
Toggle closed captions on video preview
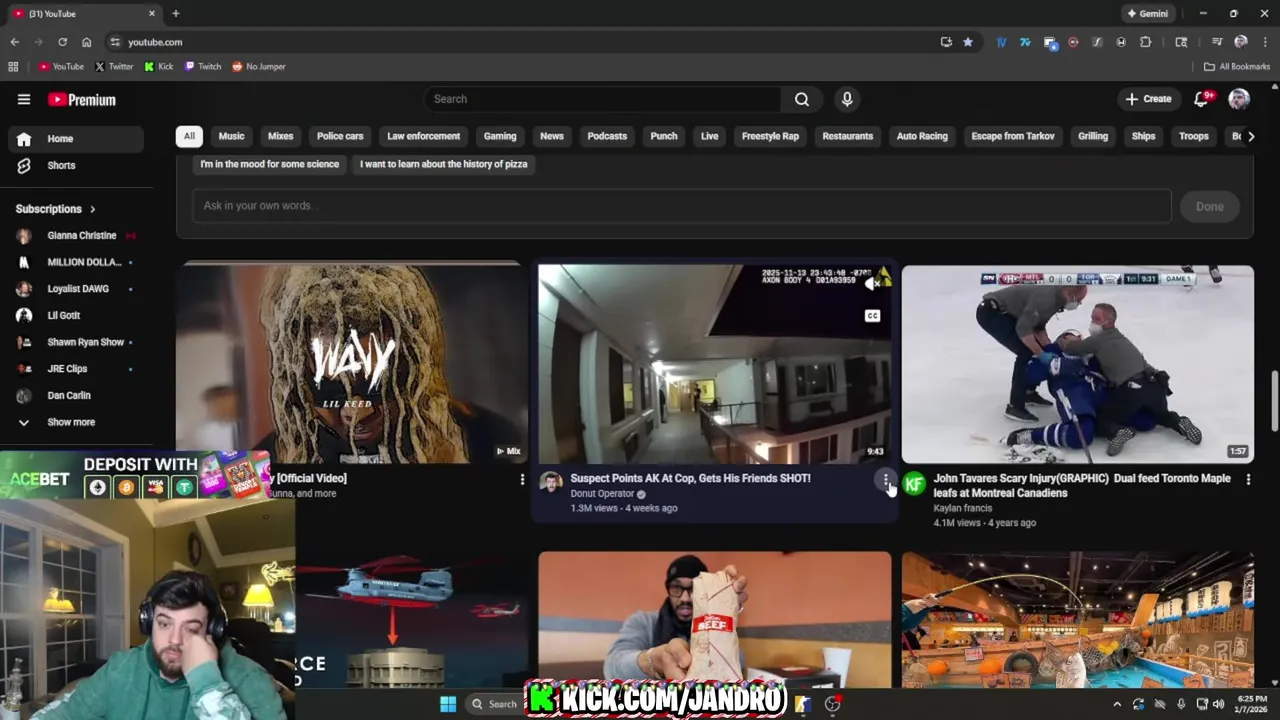point(872,316)
